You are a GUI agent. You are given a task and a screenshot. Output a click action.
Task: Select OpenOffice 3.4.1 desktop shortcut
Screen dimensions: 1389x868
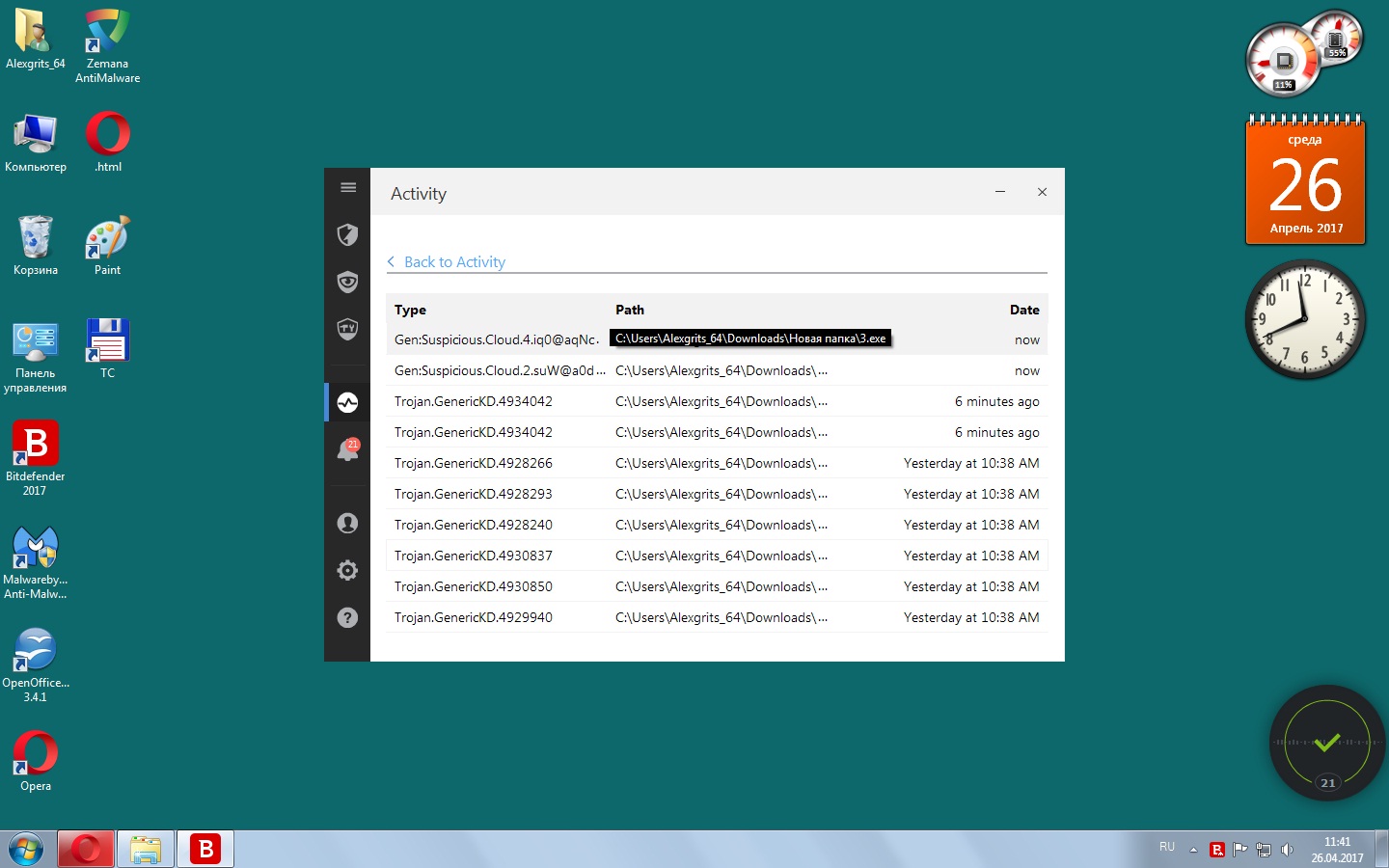point(36,665)
